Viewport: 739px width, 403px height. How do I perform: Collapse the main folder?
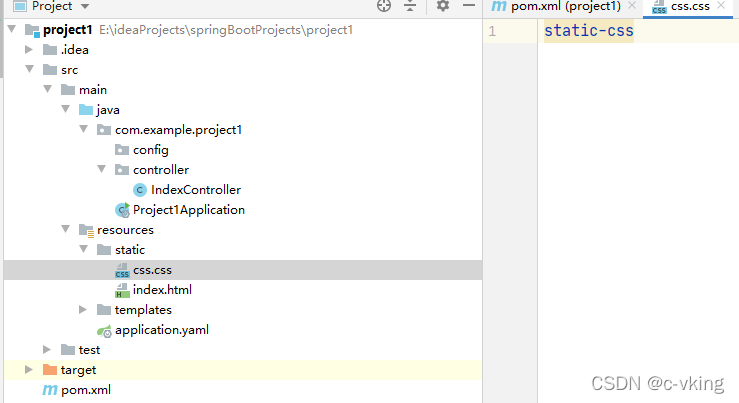point(48,89)
